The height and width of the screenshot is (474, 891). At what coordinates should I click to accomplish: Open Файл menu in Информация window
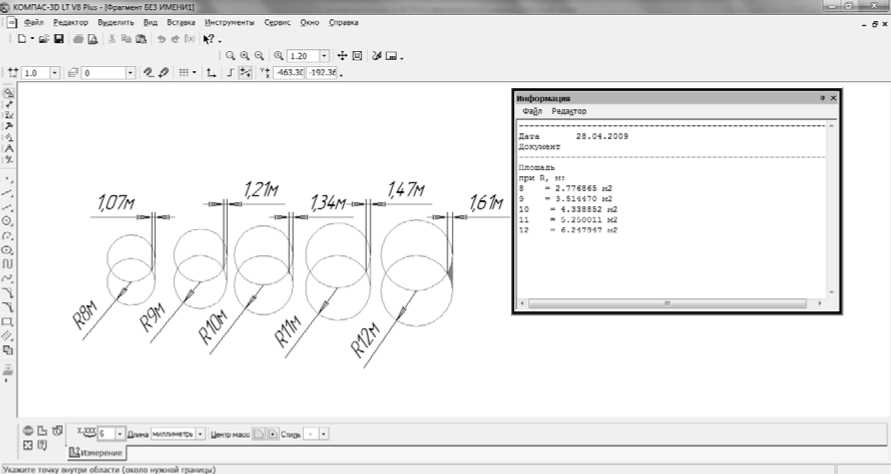click(532, 111)
